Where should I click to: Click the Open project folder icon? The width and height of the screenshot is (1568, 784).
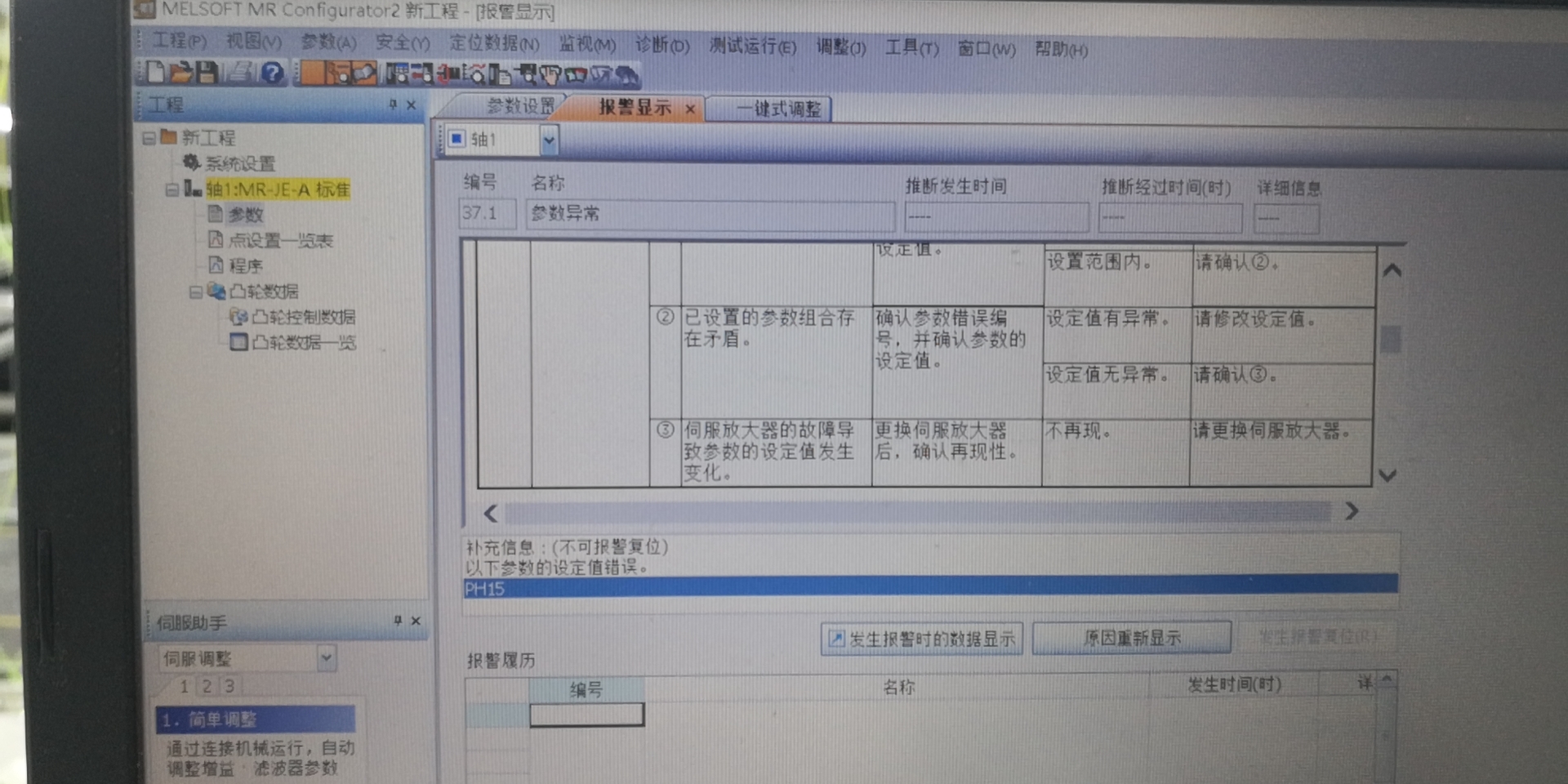(181, 73)
